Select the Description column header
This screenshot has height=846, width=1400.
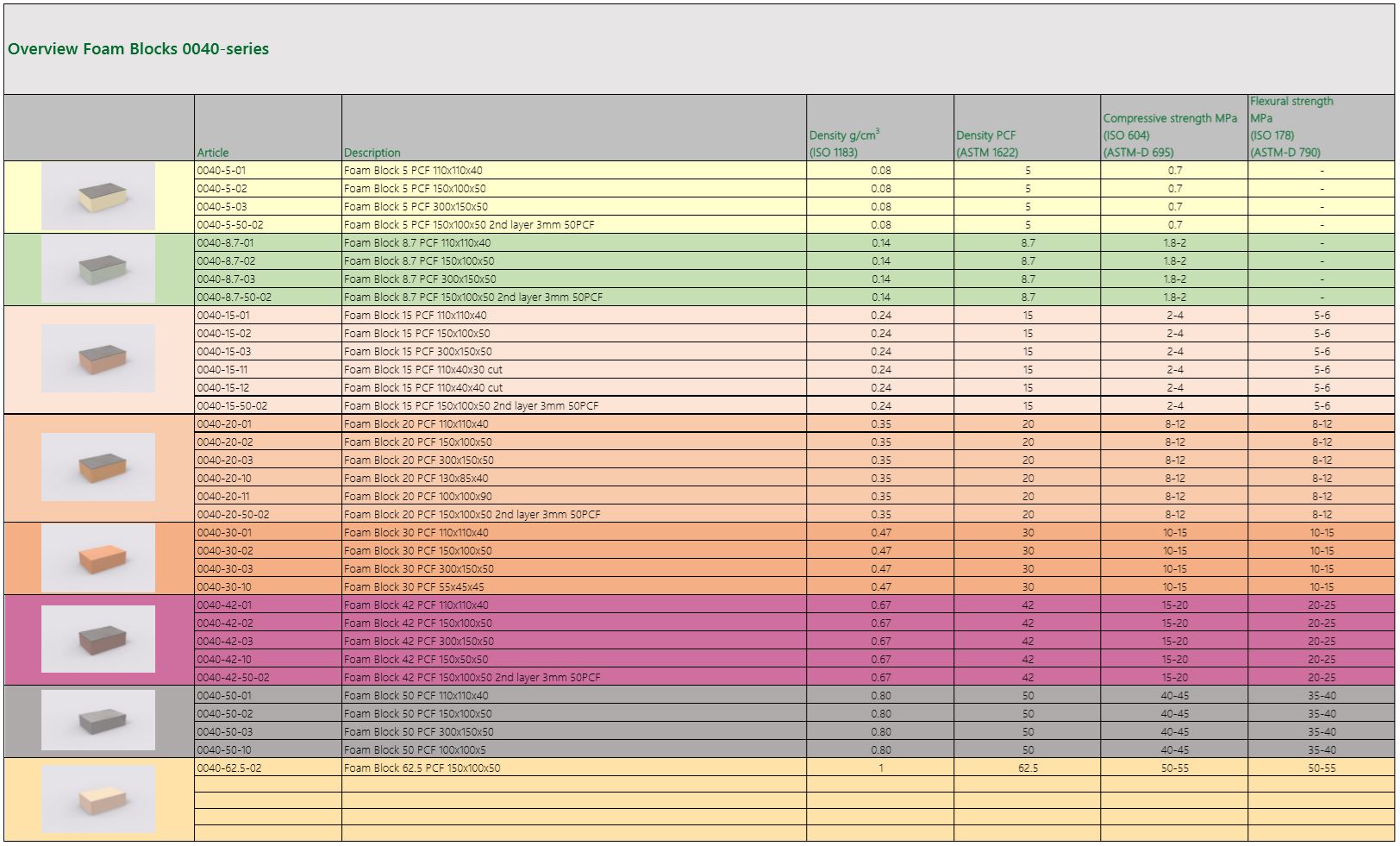[x=372, y=153]
